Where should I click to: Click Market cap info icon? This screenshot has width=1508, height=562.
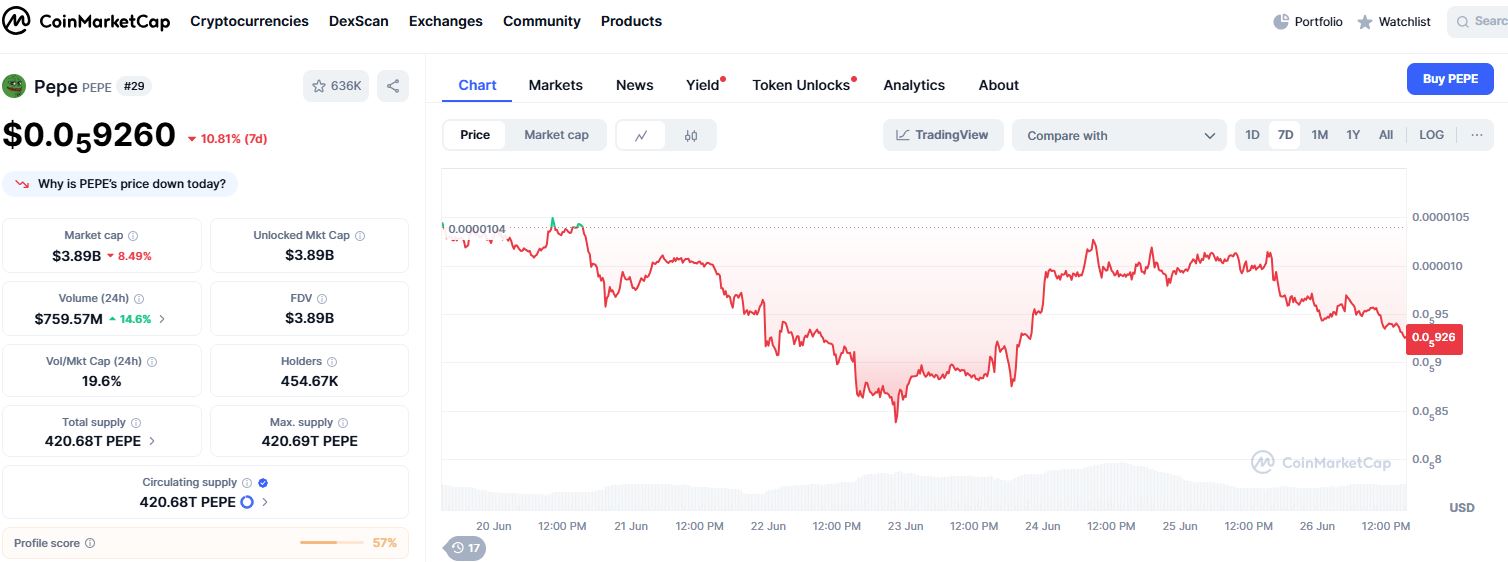click(133, 236)
